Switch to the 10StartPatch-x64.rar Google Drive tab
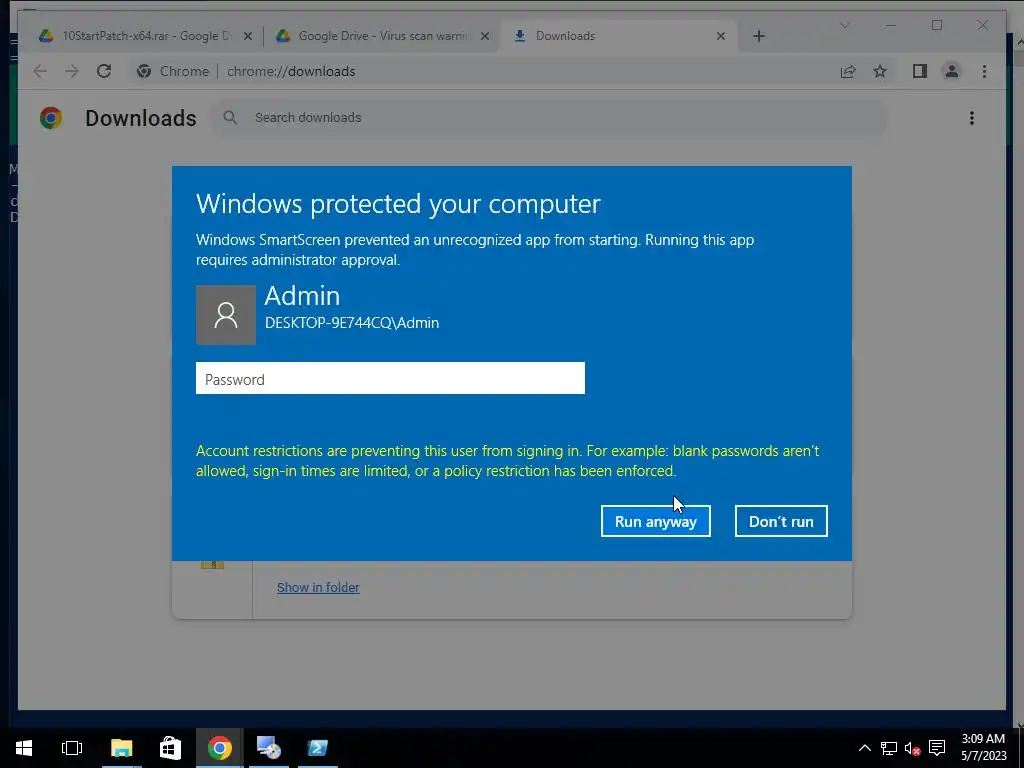 tap(146, 36)
